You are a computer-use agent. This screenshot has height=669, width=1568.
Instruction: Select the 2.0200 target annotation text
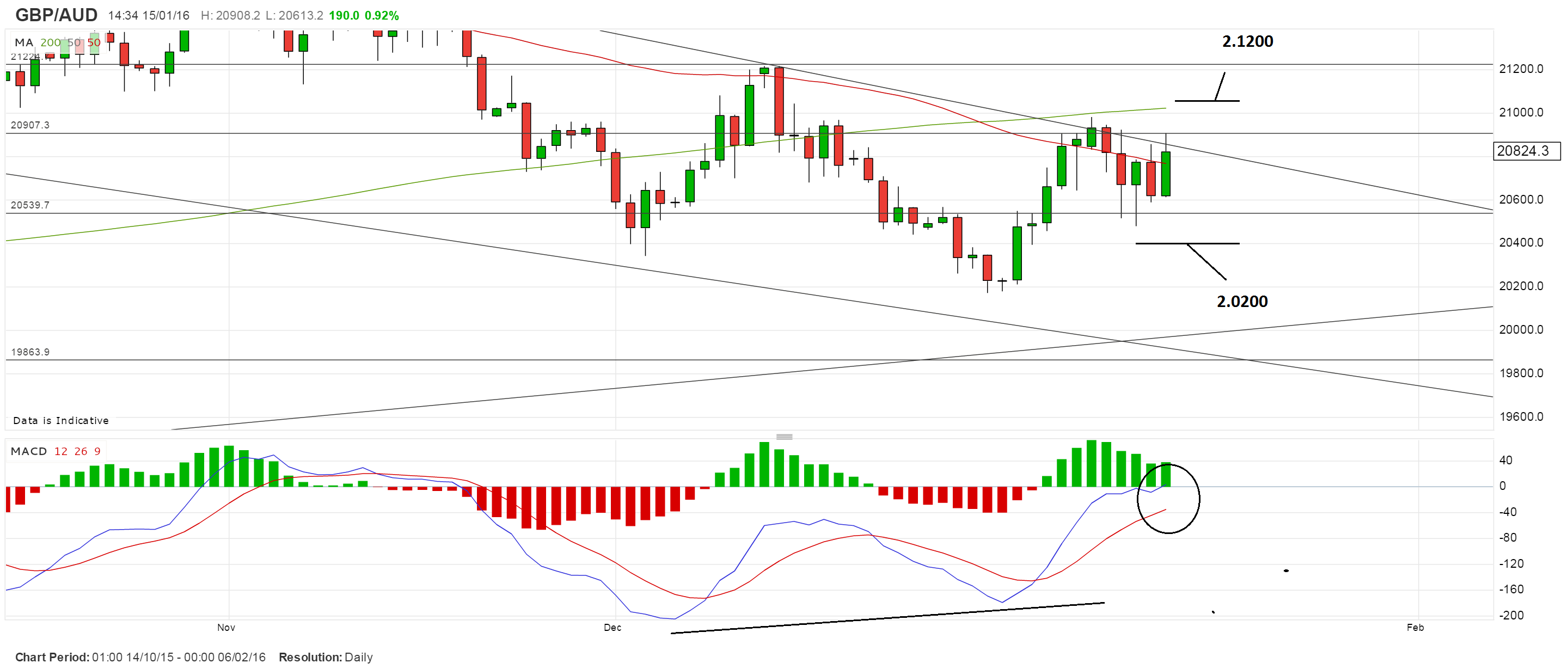(x=1242, y=302)
